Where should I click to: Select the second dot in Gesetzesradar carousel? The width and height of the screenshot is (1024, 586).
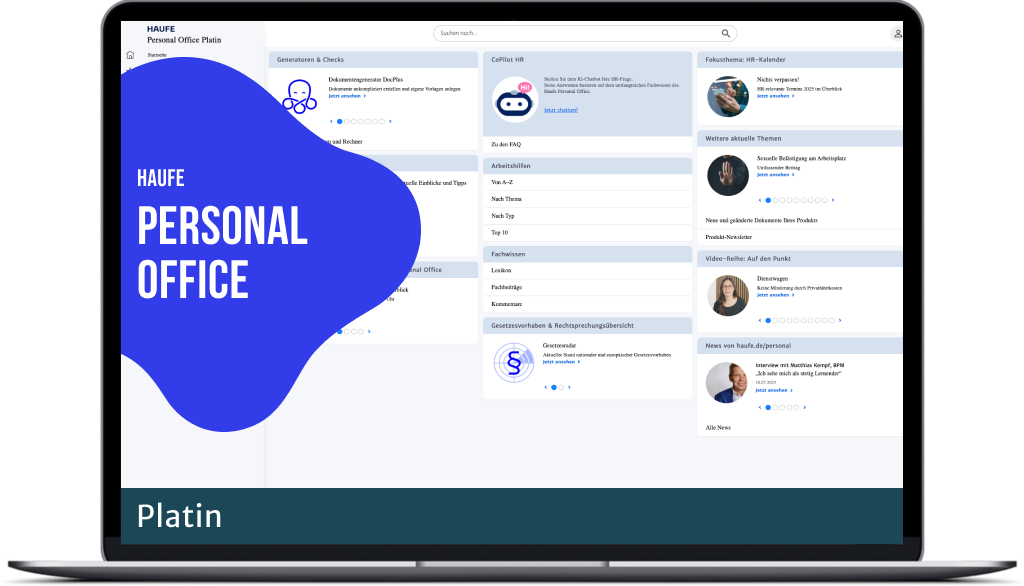coord(561,387)
